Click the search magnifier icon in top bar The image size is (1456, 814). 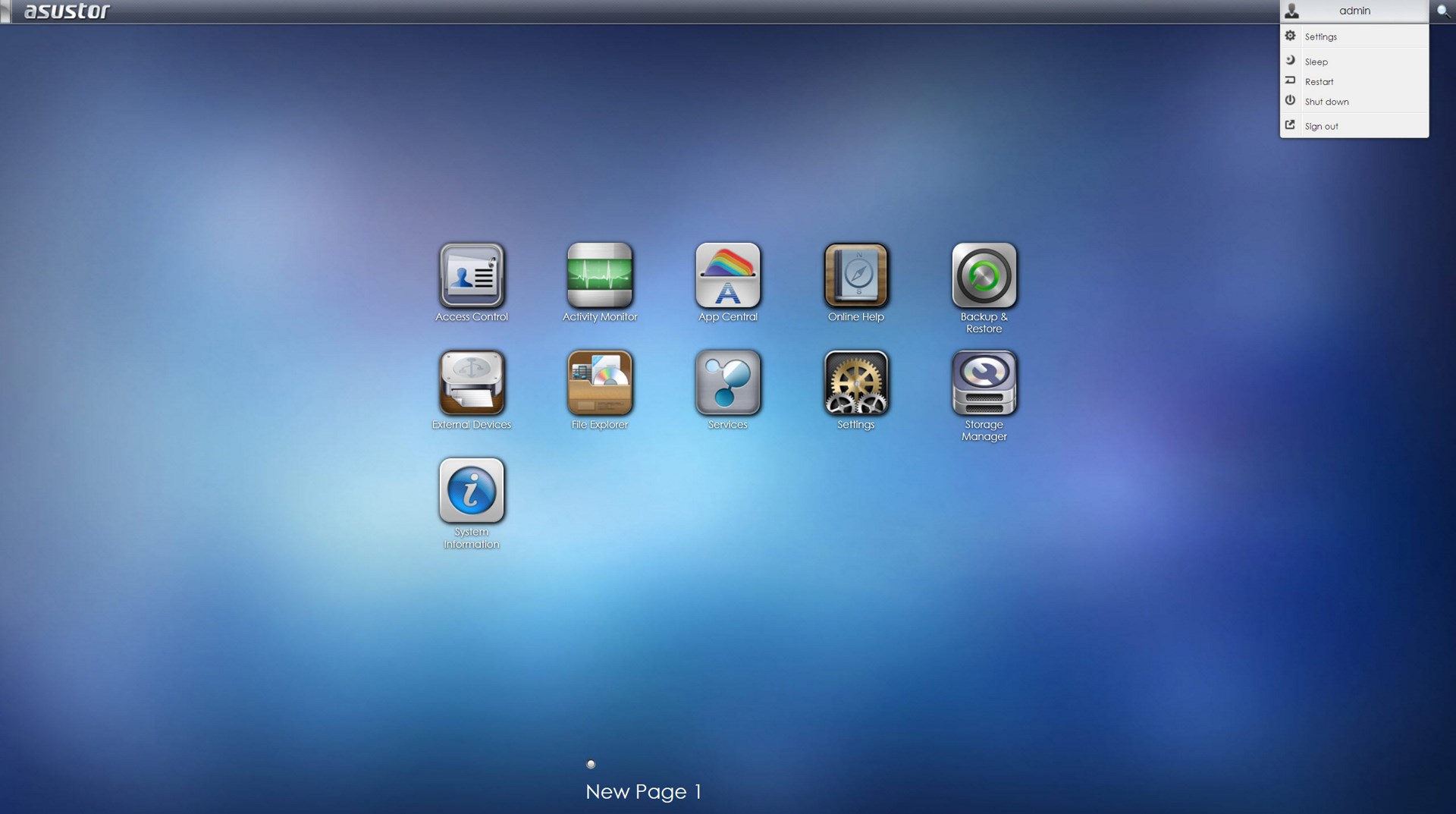[x=1442, y=11]
